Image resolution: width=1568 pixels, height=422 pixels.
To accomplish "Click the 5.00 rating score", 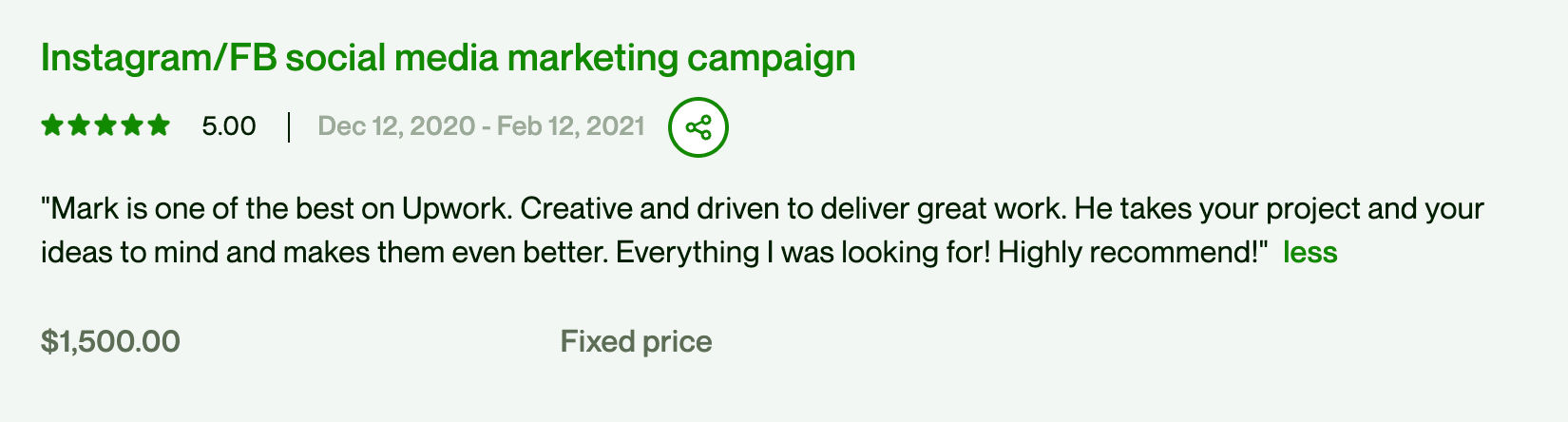I will 229,126.
